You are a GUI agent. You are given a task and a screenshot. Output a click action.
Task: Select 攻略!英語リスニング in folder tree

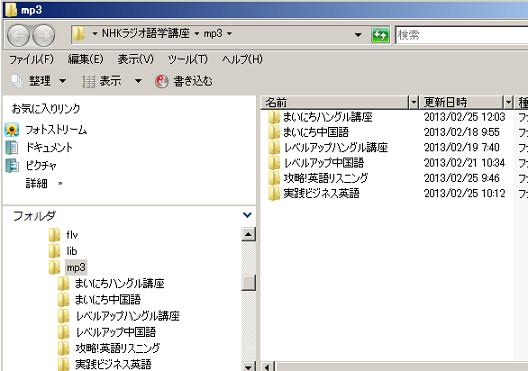coord(118,348)
